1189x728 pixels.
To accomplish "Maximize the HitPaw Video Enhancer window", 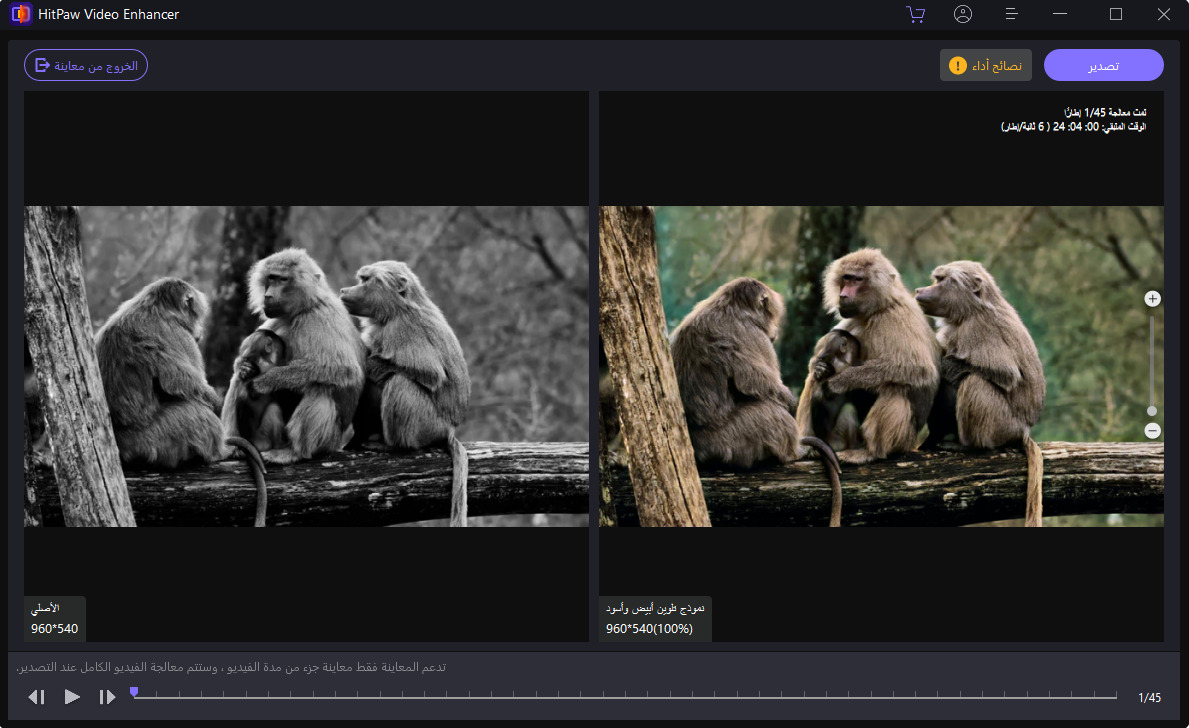I will 1116,14.
